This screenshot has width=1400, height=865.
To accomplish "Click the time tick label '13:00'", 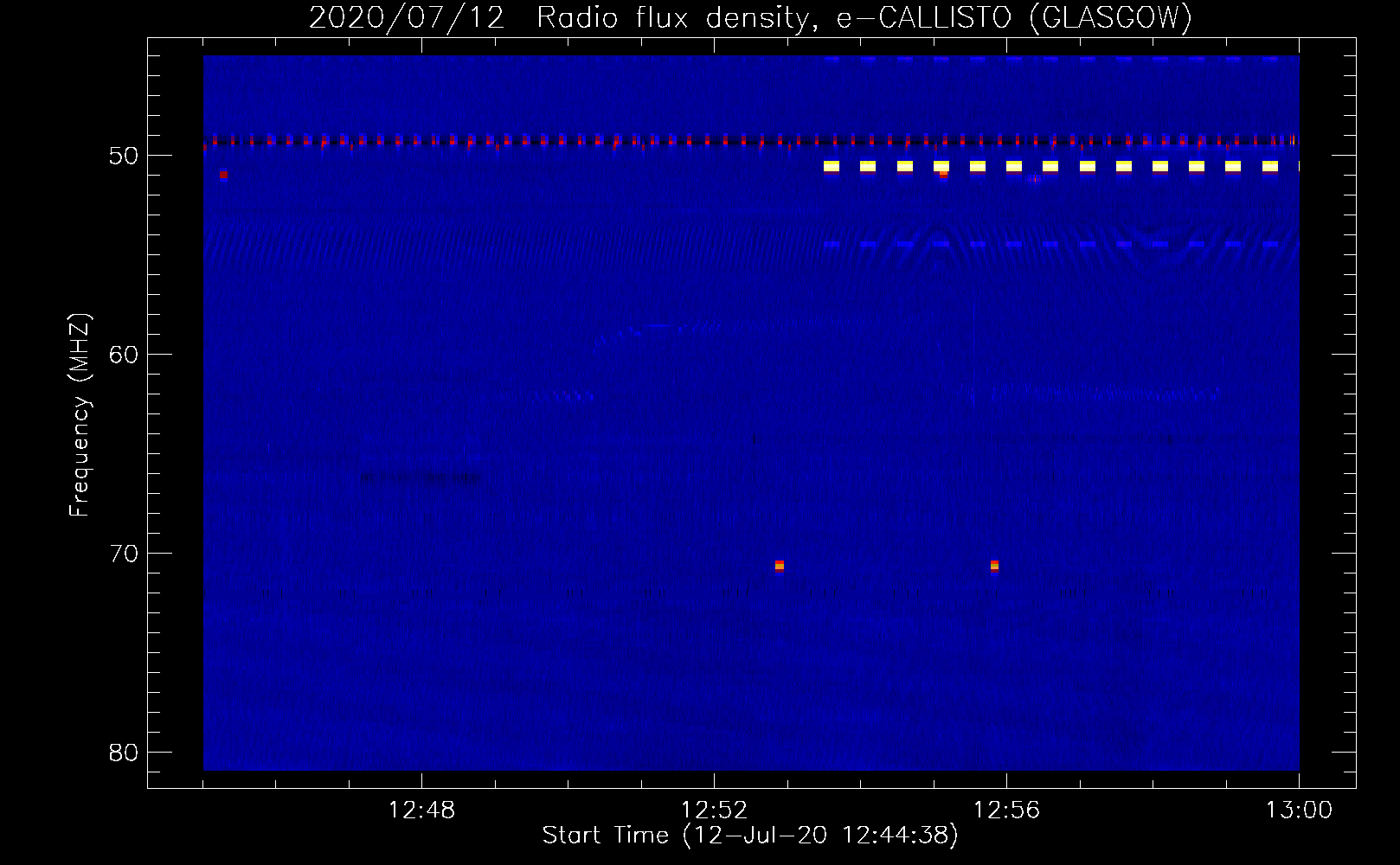I will click(x=1299, y=811).
